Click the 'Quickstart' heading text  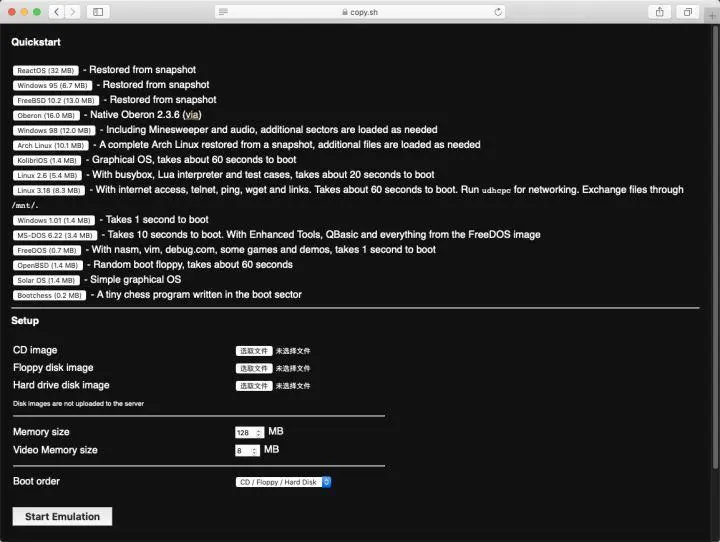point(36,42)
